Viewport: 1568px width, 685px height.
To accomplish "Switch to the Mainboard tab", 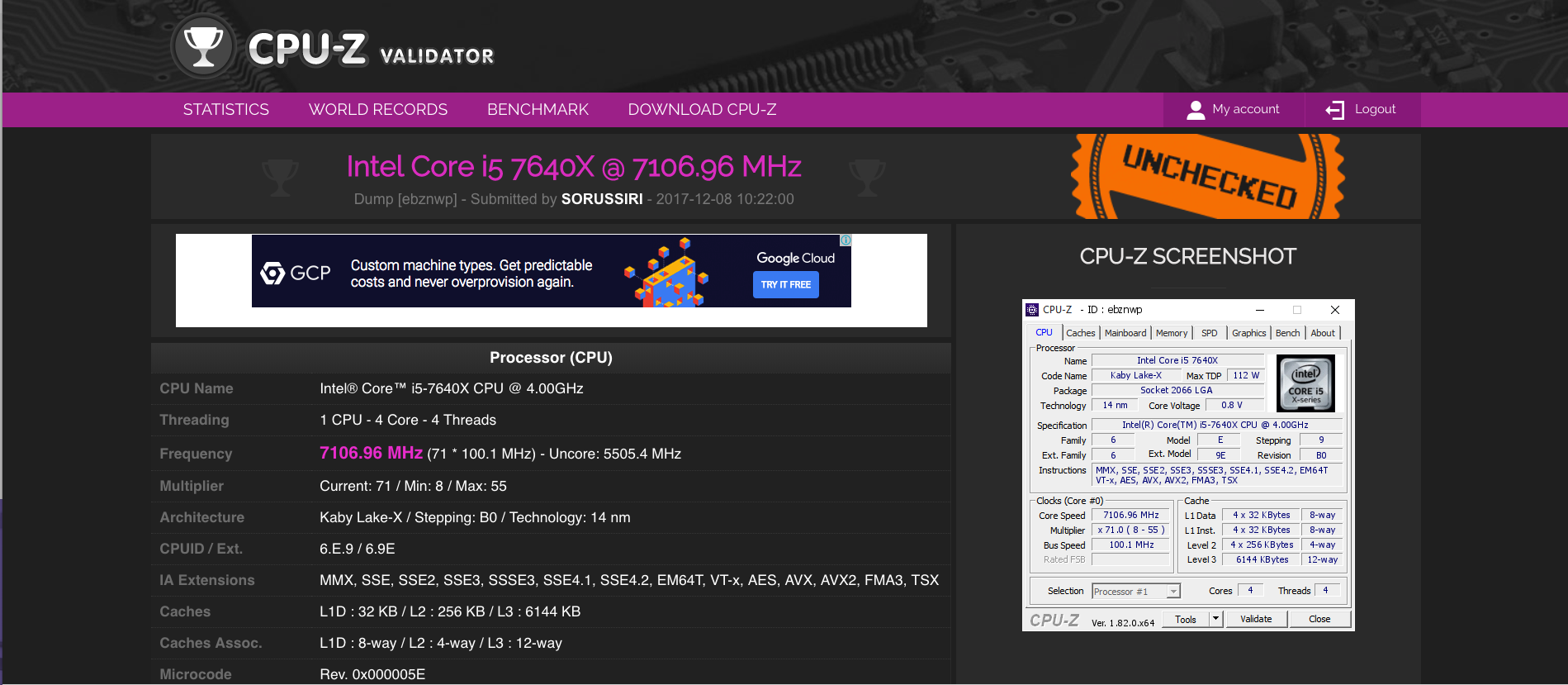I will click(1125, 333).
